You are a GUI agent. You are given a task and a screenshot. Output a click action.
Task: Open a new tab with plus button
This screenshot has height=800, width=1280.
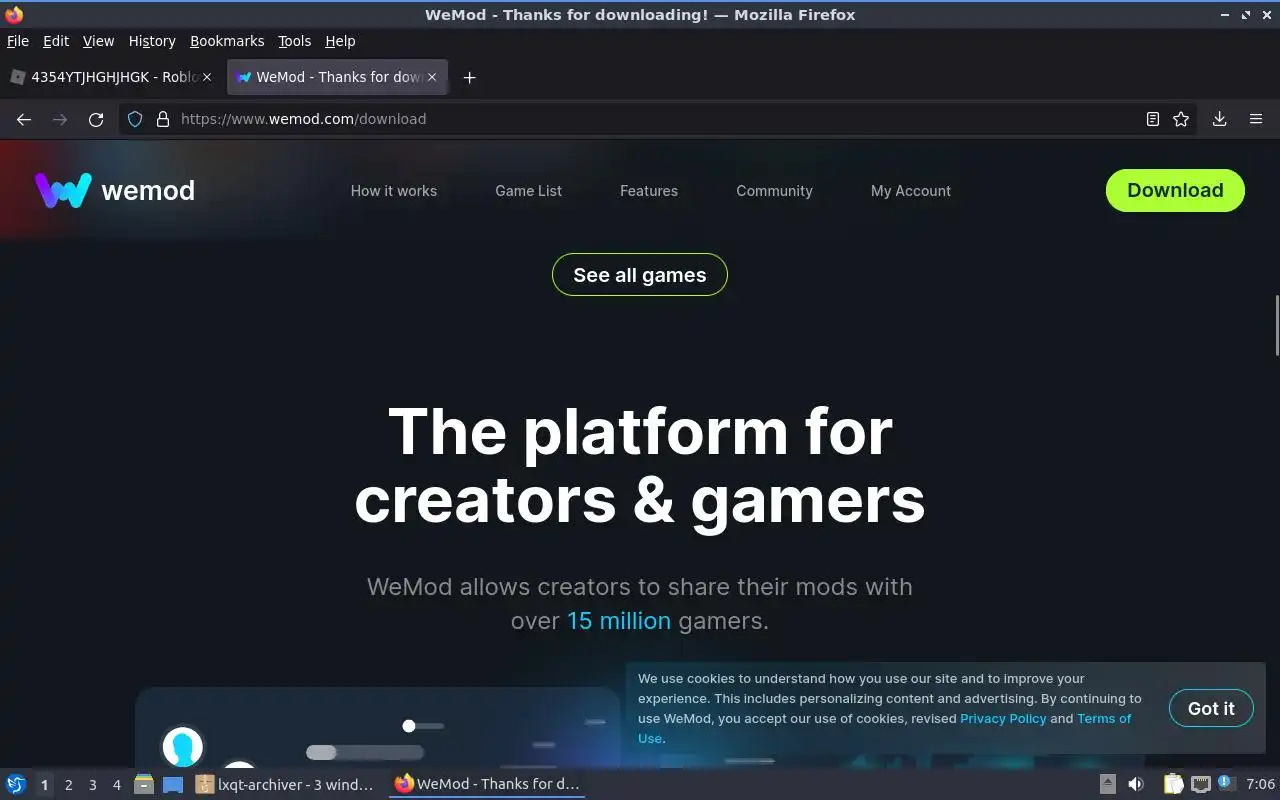click(x=469, y=77)
